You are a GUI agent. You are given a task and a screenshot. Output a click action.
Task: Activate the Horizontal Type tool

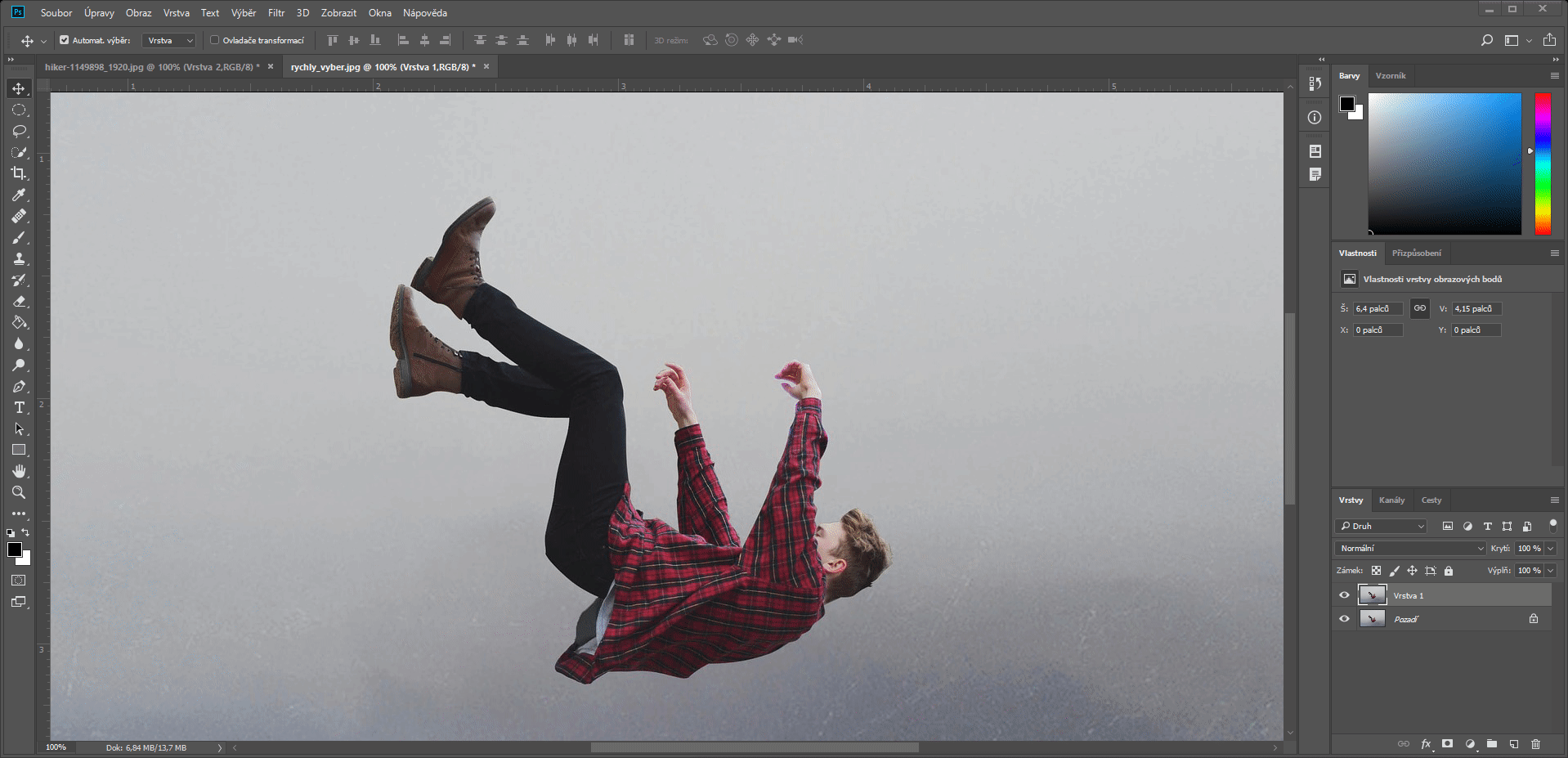pyautogui.click(x=19, y=407)
